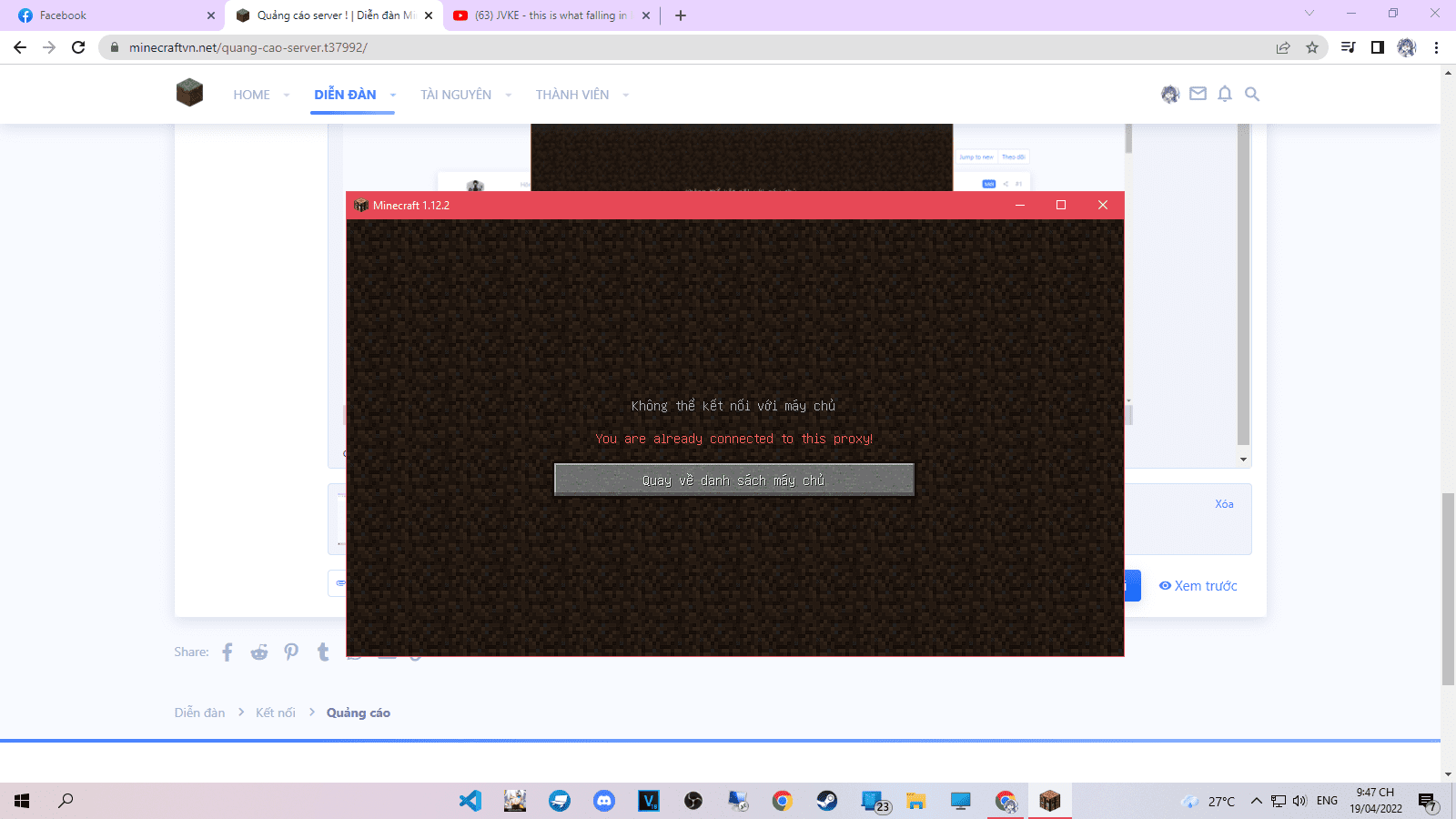This screenshot has height=819, width=1456.
Task: Open notifications bell icon in site header
Action: pos(1225,94)
